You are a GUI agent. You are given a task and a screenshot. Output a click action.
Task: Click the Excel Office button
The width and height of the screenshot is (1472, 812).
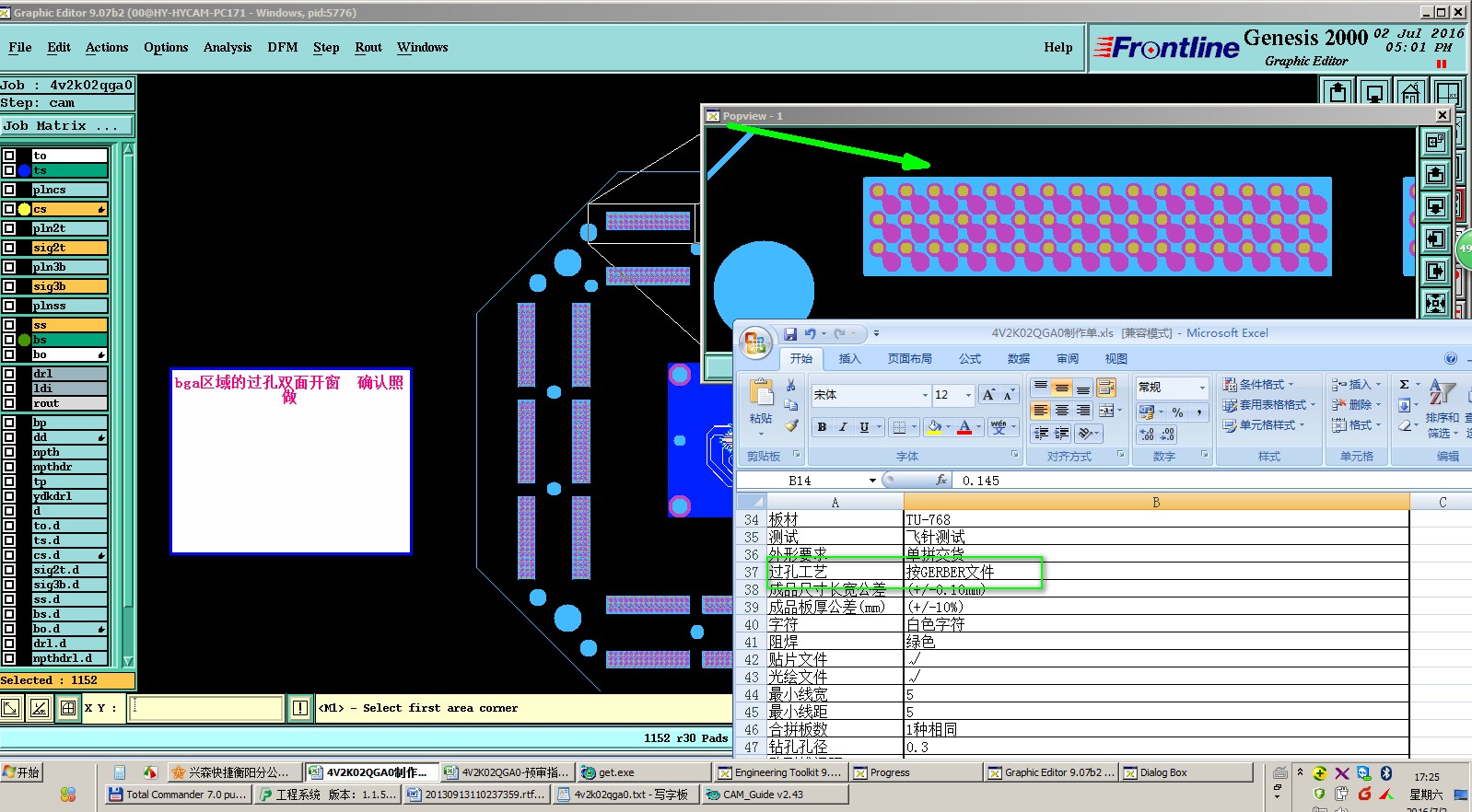click(x=755, y=342)
